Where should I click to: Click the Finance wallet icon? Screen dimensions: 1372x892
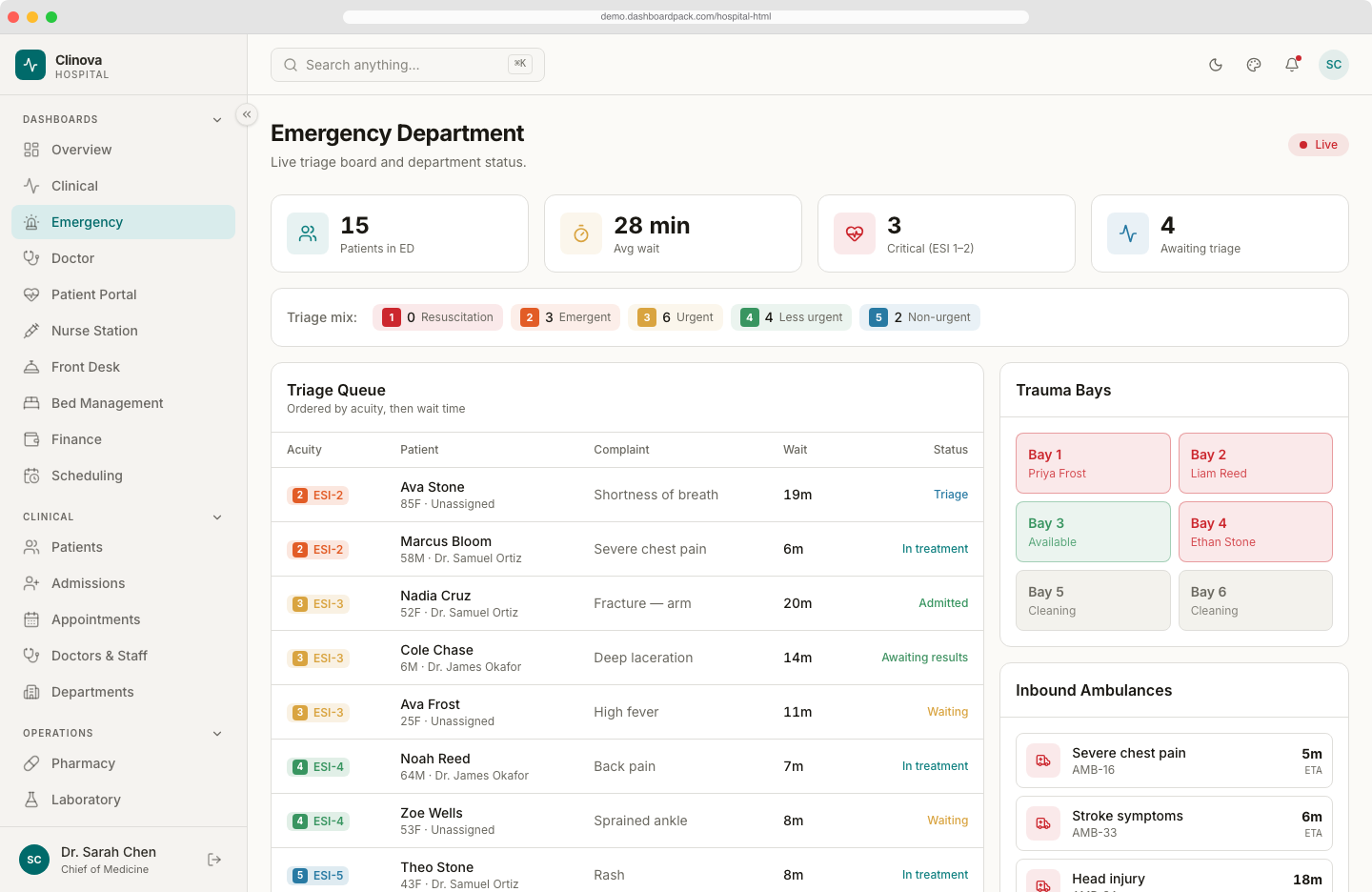point(31,439)
